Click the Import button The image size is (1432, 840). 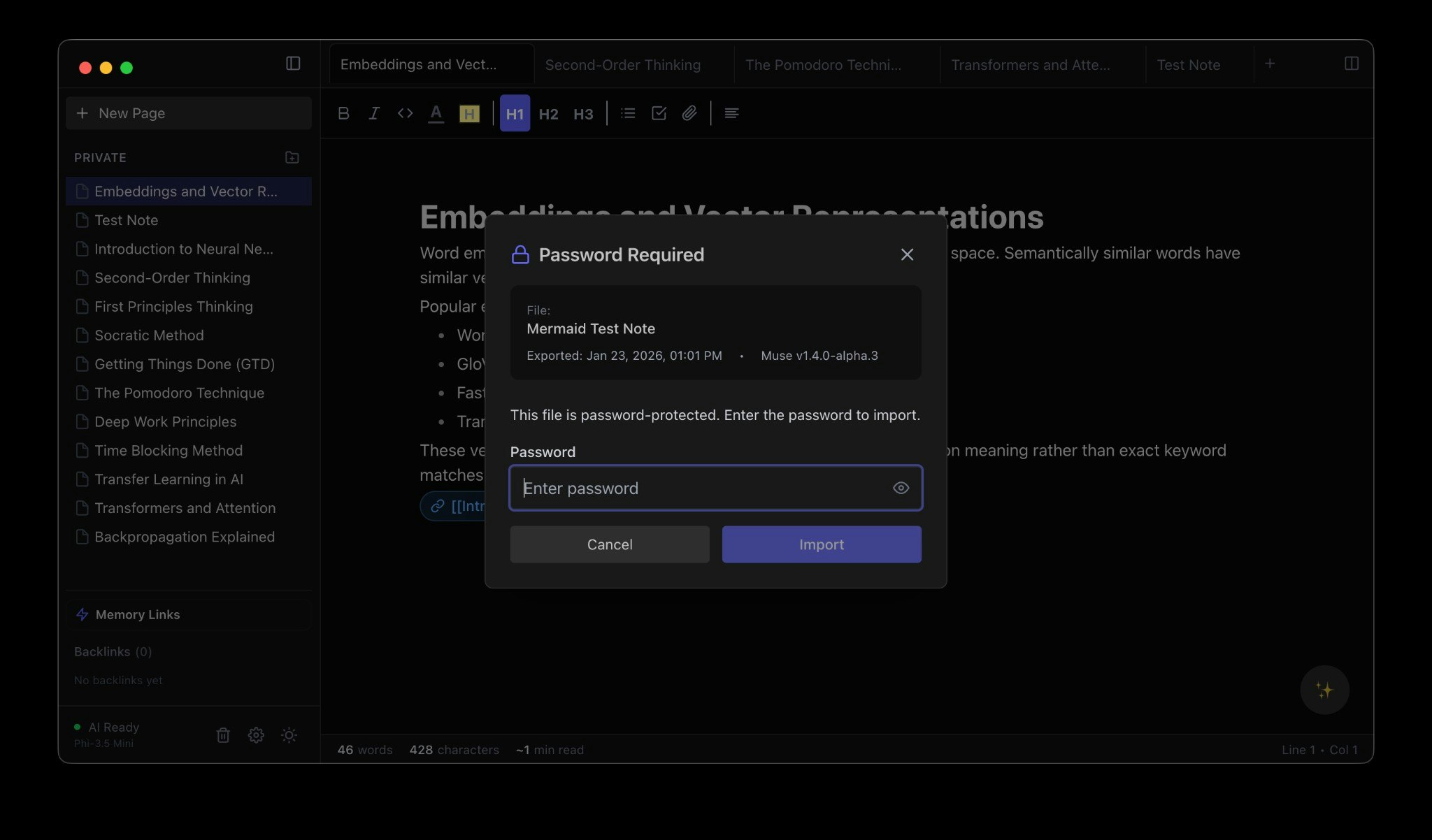[821, 544]
